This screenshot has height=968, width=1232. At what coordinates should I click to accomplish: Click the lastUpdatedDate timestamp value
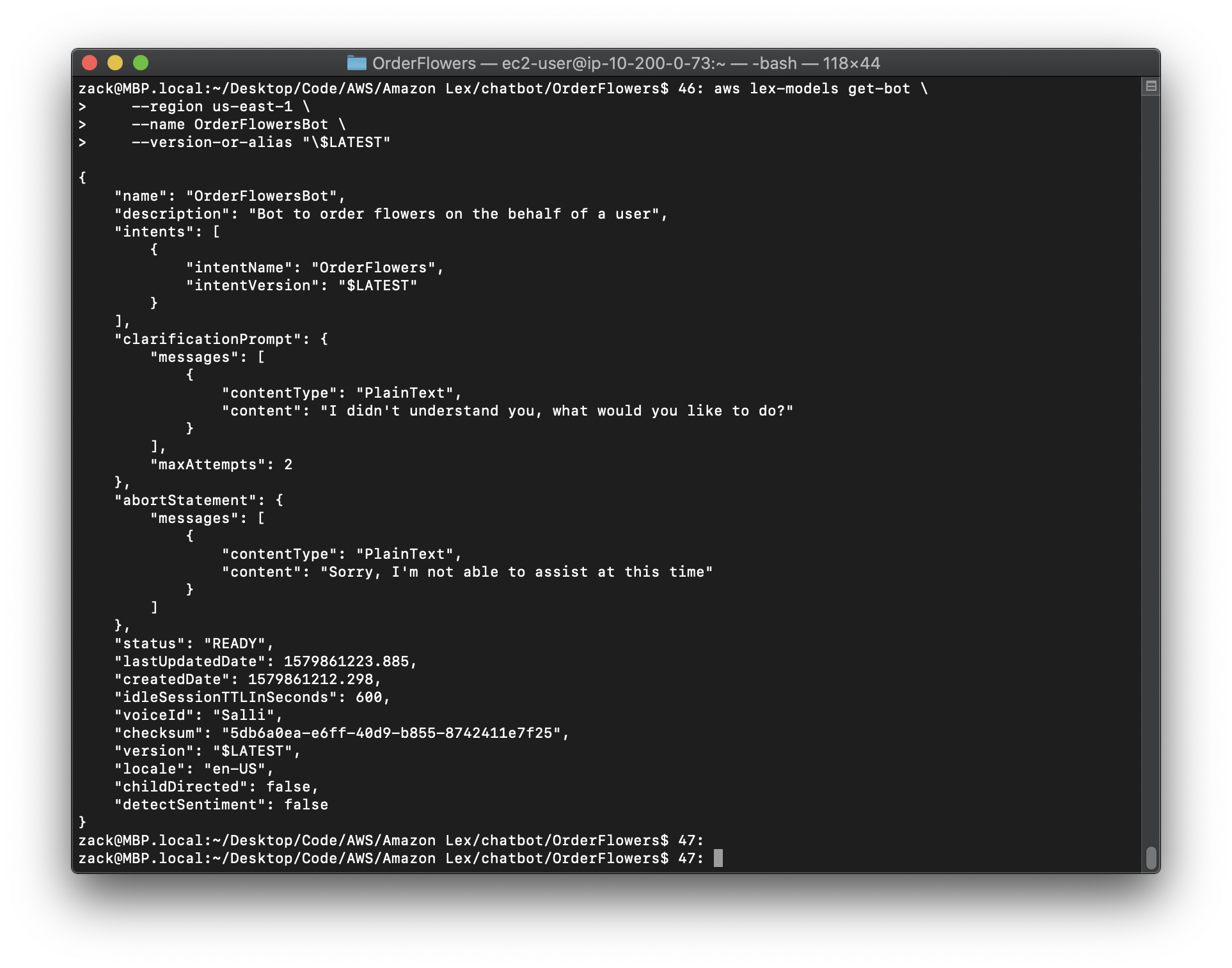[x=346, y=662]
